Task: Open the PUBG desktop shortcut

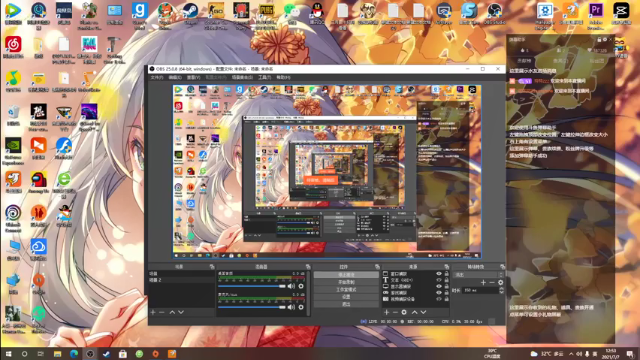Action: [266, 16]
